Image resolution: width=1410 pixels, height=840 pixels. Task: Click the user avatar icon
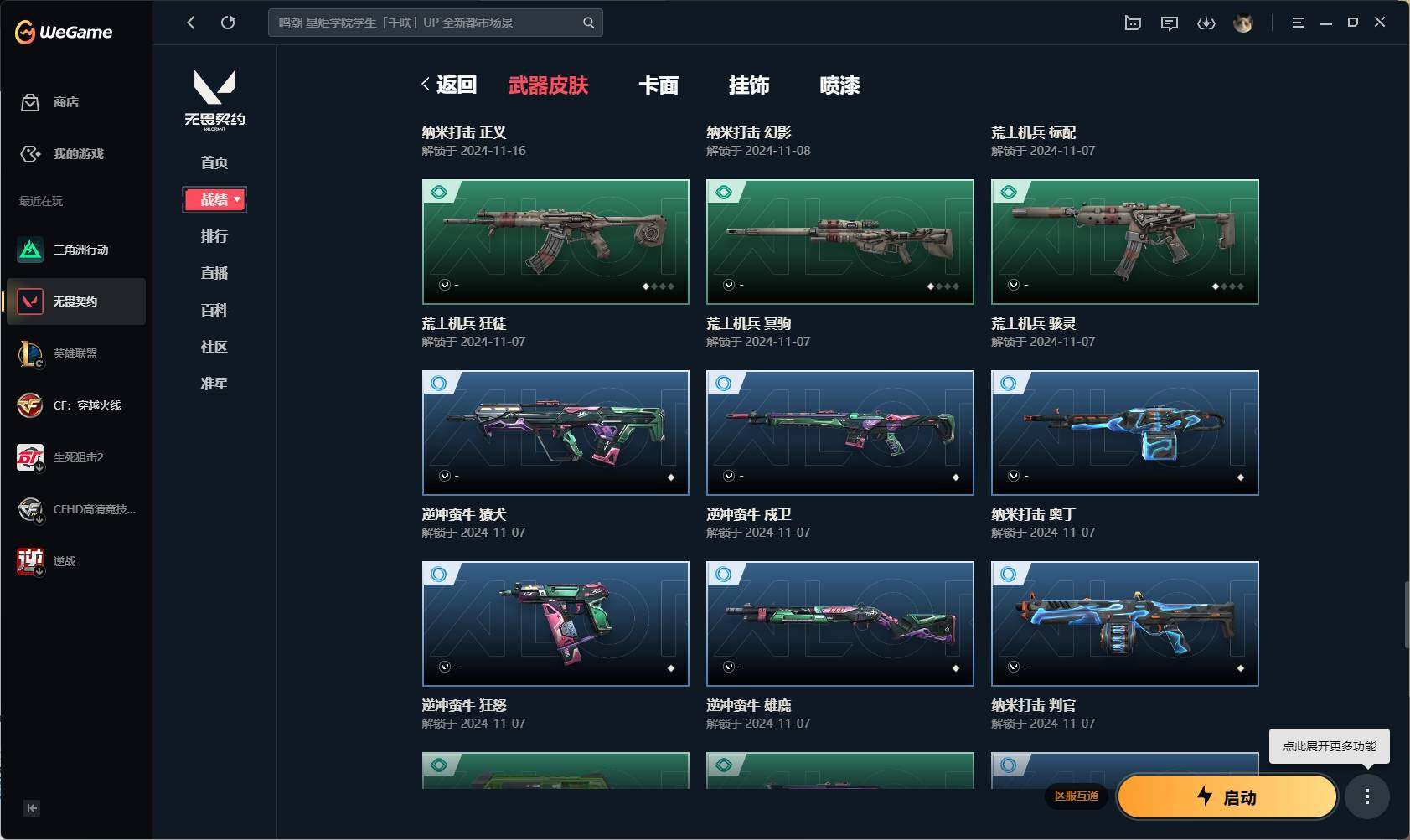click(1243, 23)
